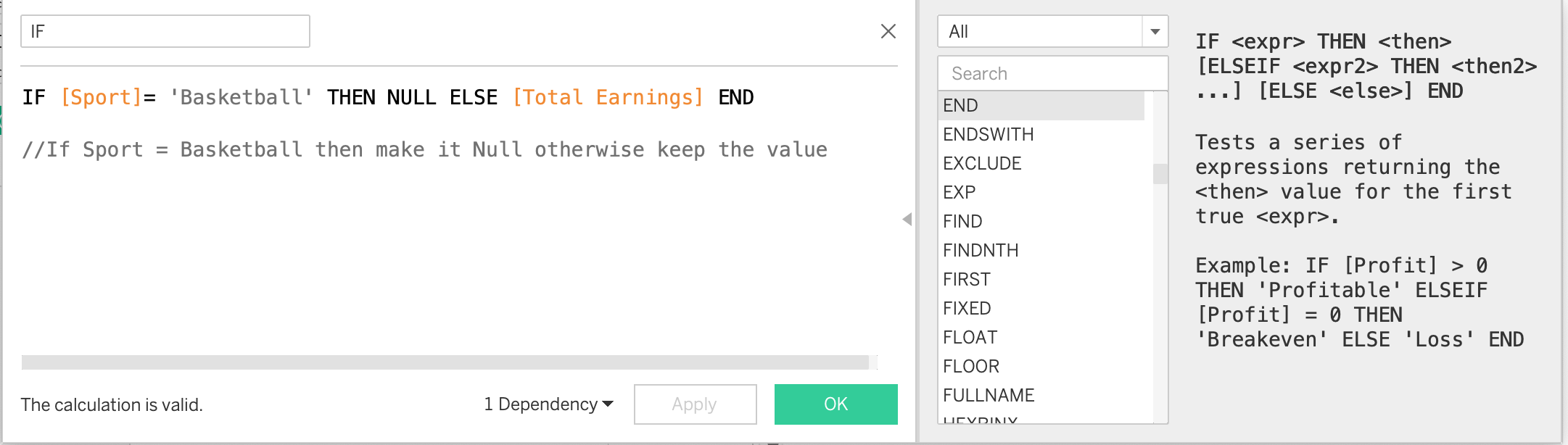Choose EXCLUDE in the function list
Viewport: 1568px width, 445px height.
pyautogui.click(x=982, y=164)
